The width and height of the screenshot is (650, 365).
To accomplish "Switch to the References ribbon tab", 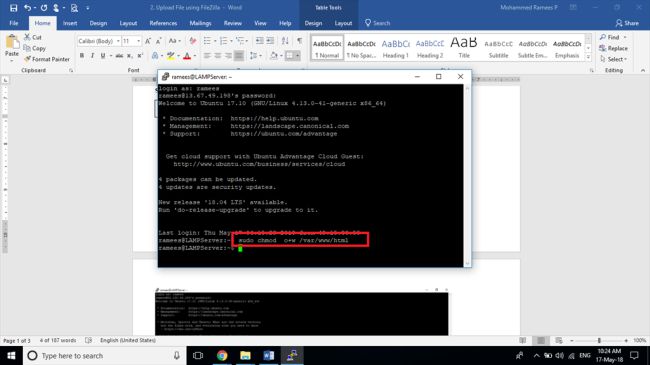I will (163, 23).
